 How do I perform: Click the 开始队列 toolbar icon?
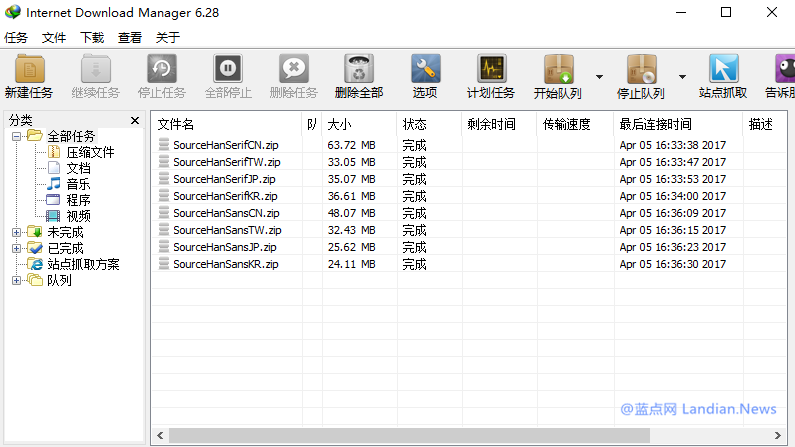[x=558, y=69]
